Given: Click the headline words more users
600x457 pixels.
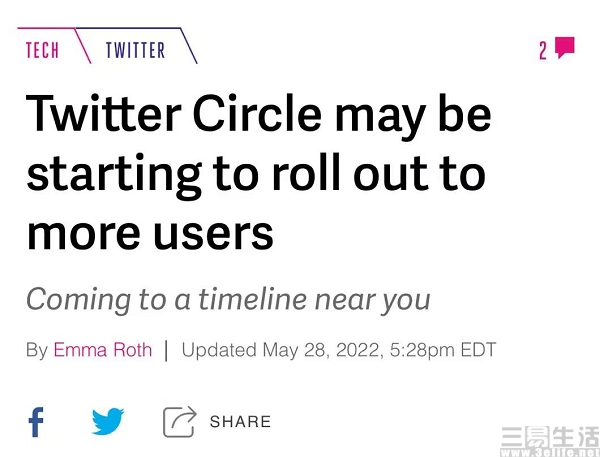Looking at the screenshot, I should coord(150,233).
